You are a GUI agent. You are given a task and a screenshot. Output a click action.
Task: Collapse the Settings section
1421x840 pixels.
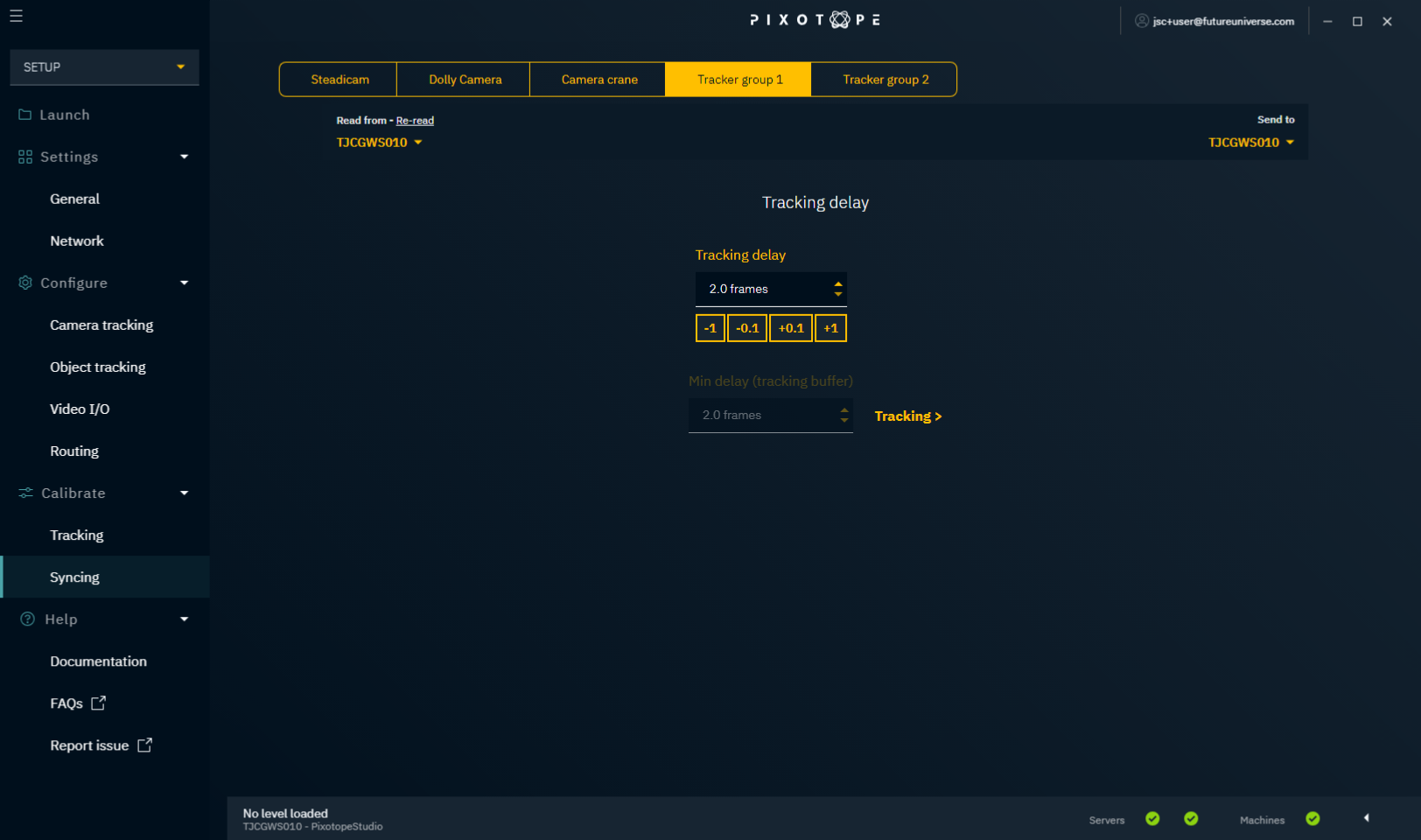click(184, 157)
